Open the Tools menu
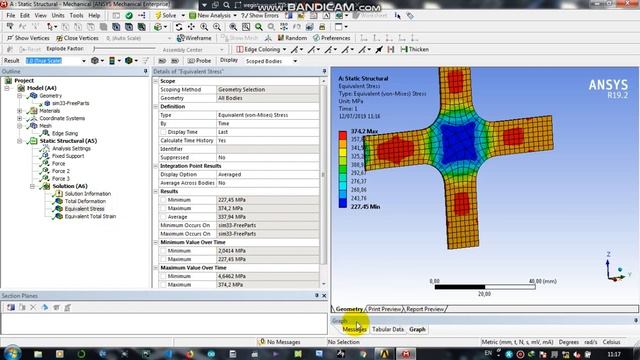The height and width of the screenshot is (360, 640). [76, 16]
